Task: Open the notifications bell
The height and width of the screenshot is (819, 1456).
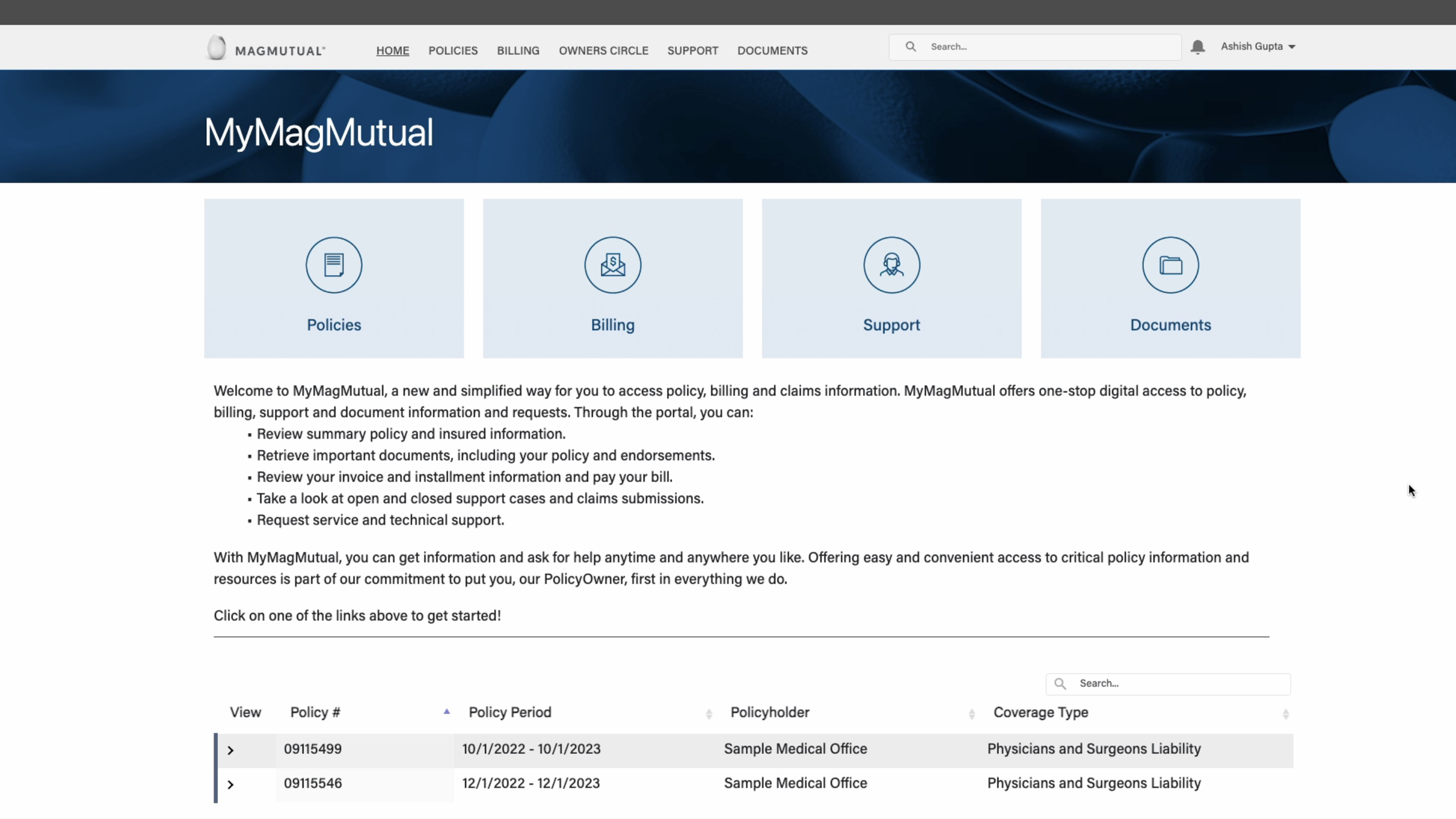Action: pos(1197,47)
